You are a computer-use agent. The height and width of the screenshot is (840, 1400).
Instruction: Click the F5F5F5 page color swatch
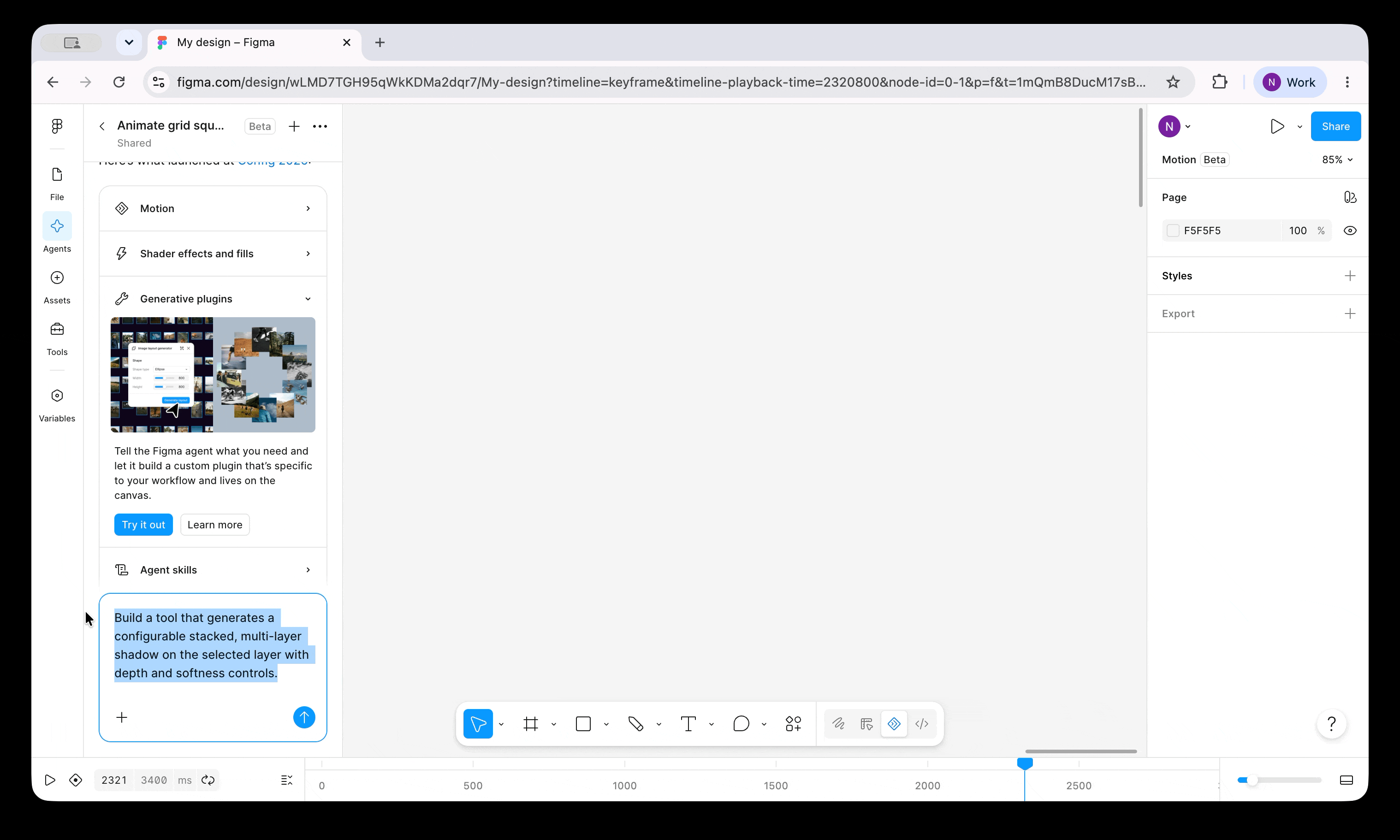tap(1172, 231)
